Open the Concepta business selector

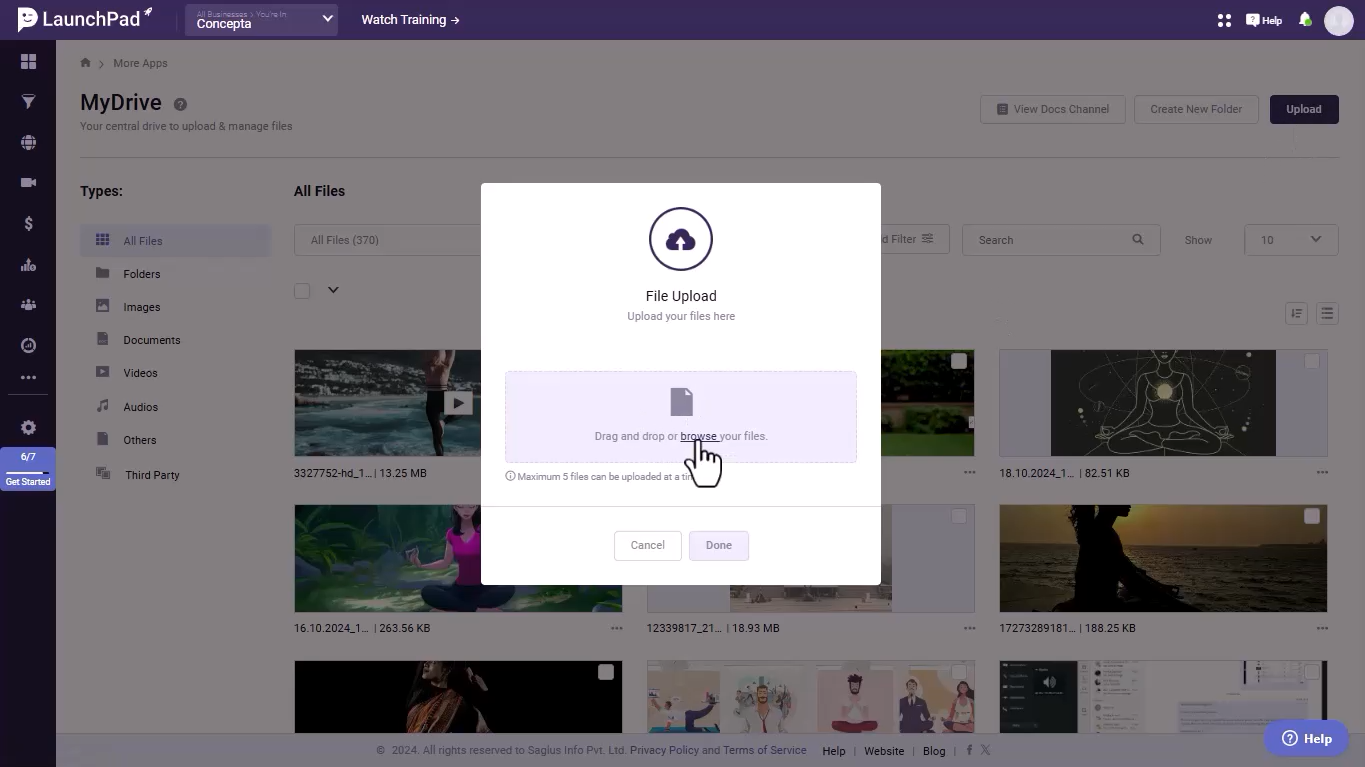click(x=261, y=20)
